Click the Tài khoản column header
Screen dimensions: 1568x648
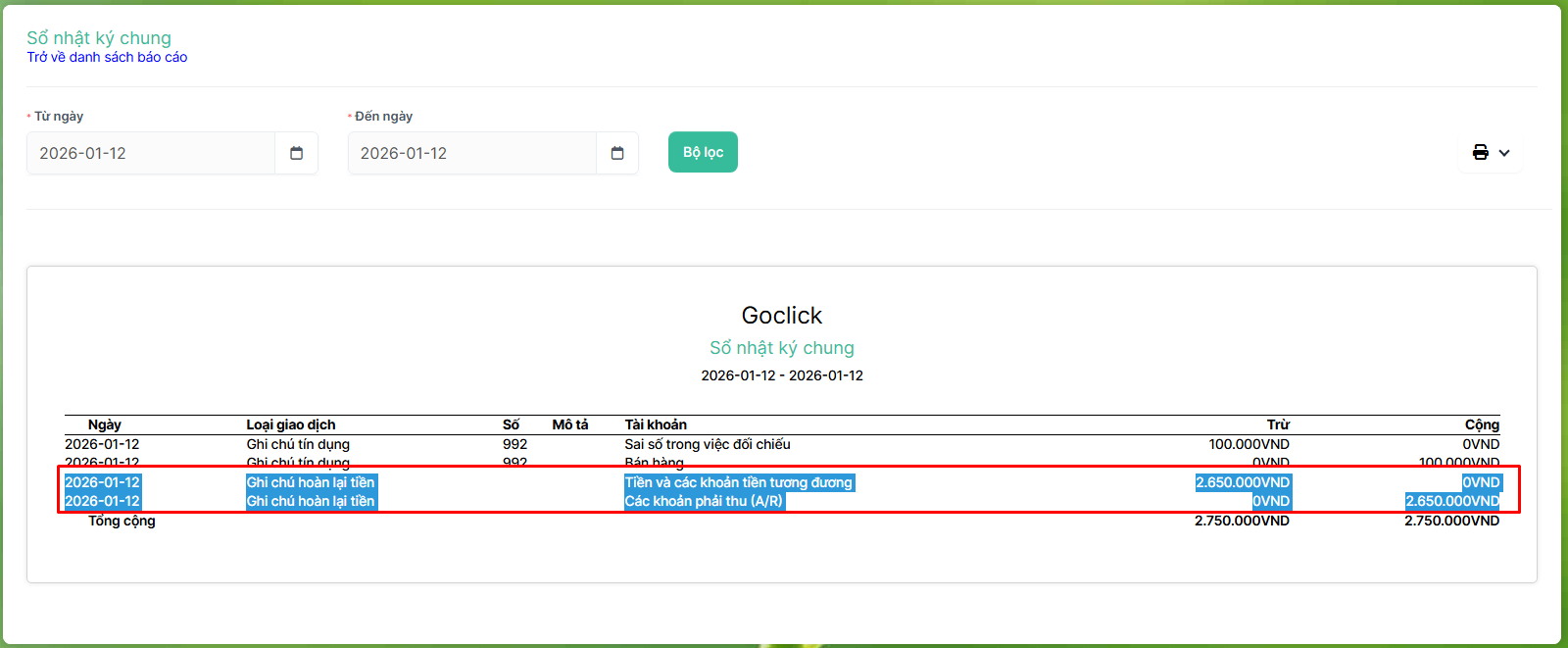tap(656, 424)
